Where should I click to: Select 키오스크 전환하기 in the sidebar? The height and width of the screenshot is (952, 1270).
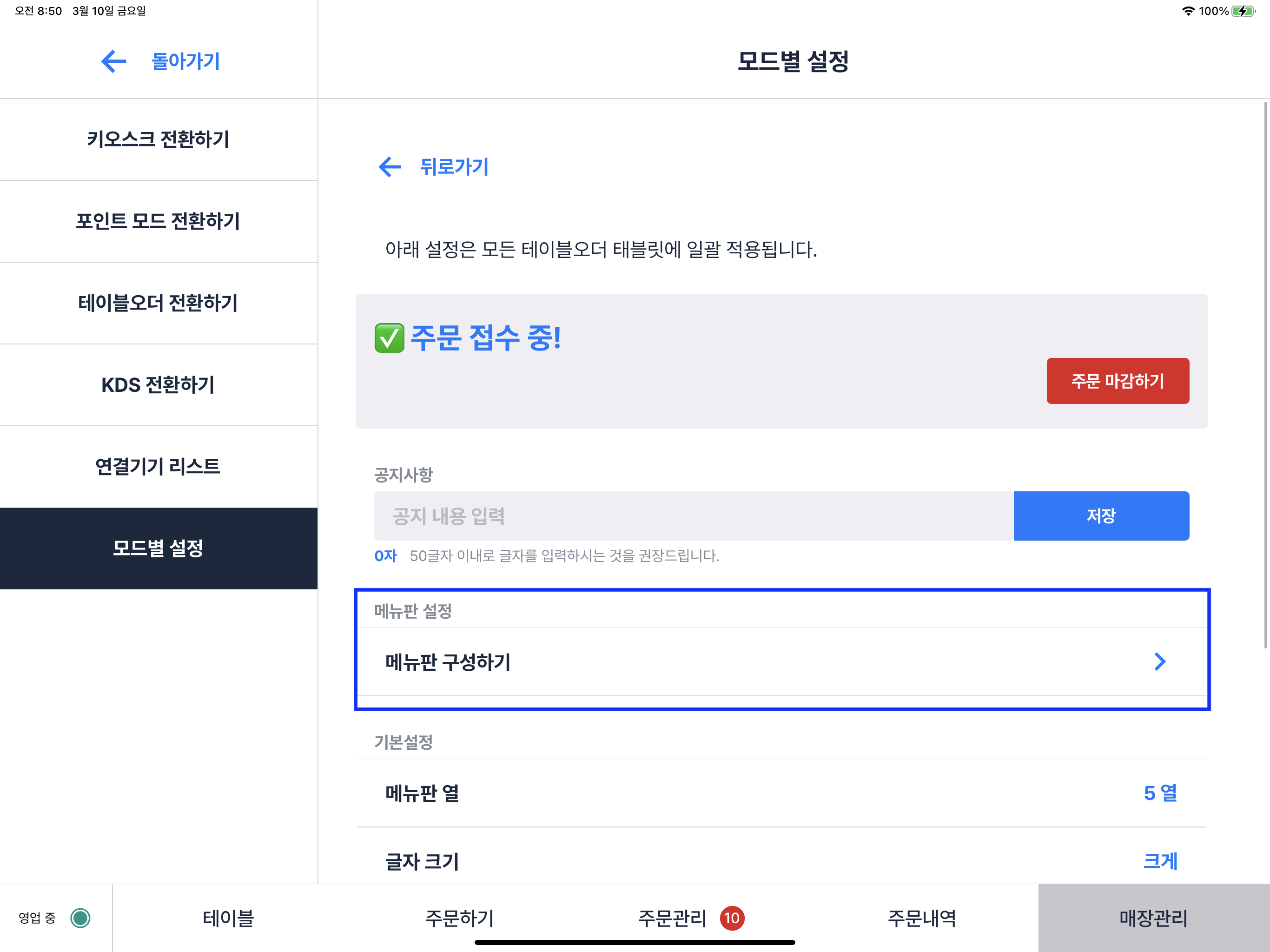point(159,139)
